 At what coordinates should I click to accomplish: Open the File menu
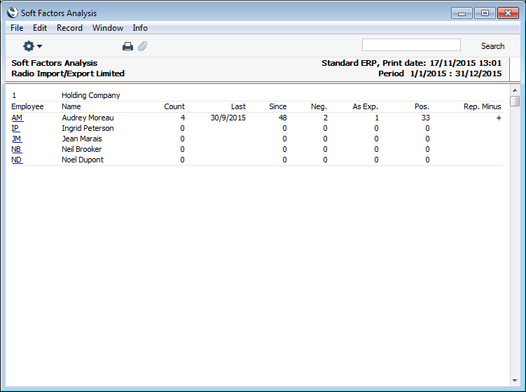pos(17,28)
